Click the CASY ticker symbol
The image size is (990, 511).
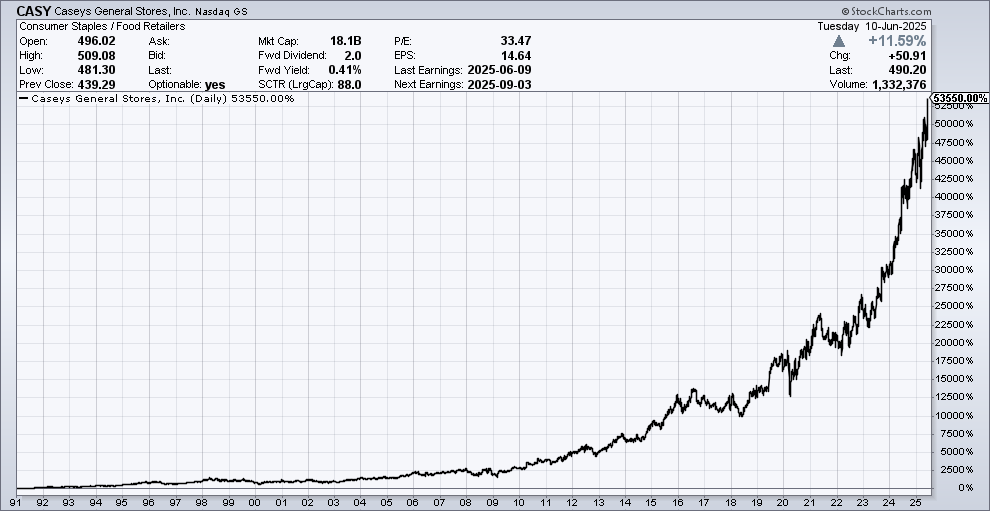click(34, 11)
